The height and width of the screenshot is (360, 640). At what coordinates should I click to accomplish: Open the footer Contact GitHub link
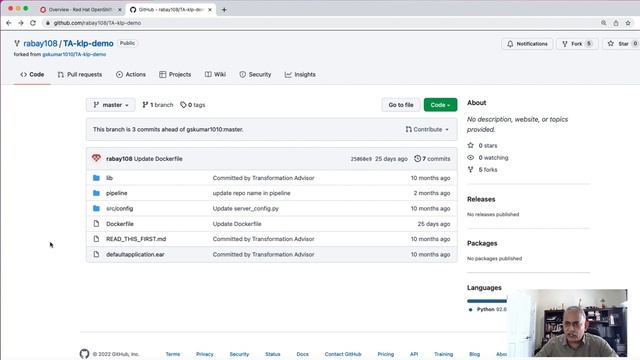[x=343, y=354]
